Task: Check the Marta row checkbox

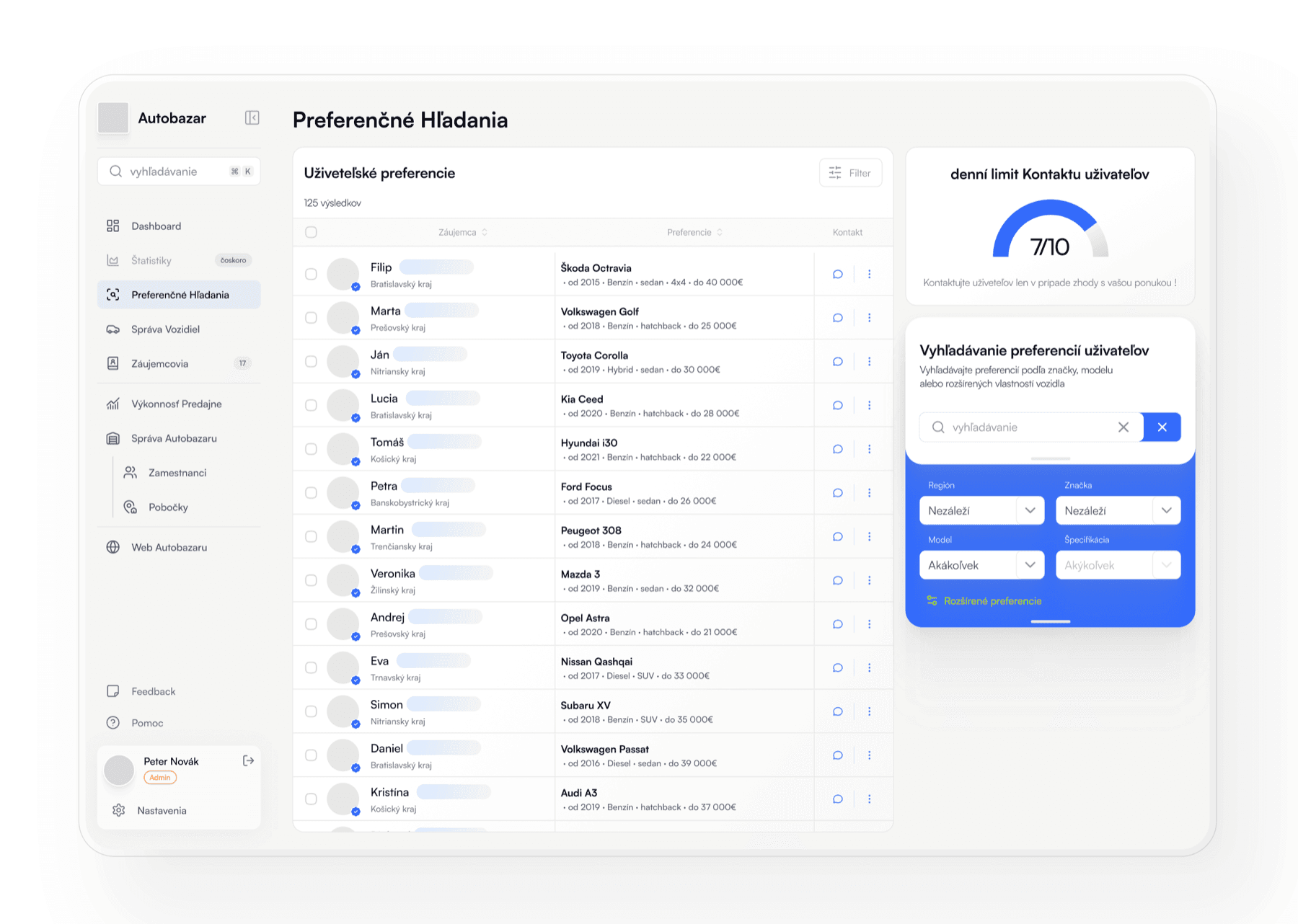Action: pyautogui.click(x=311, y=318)
